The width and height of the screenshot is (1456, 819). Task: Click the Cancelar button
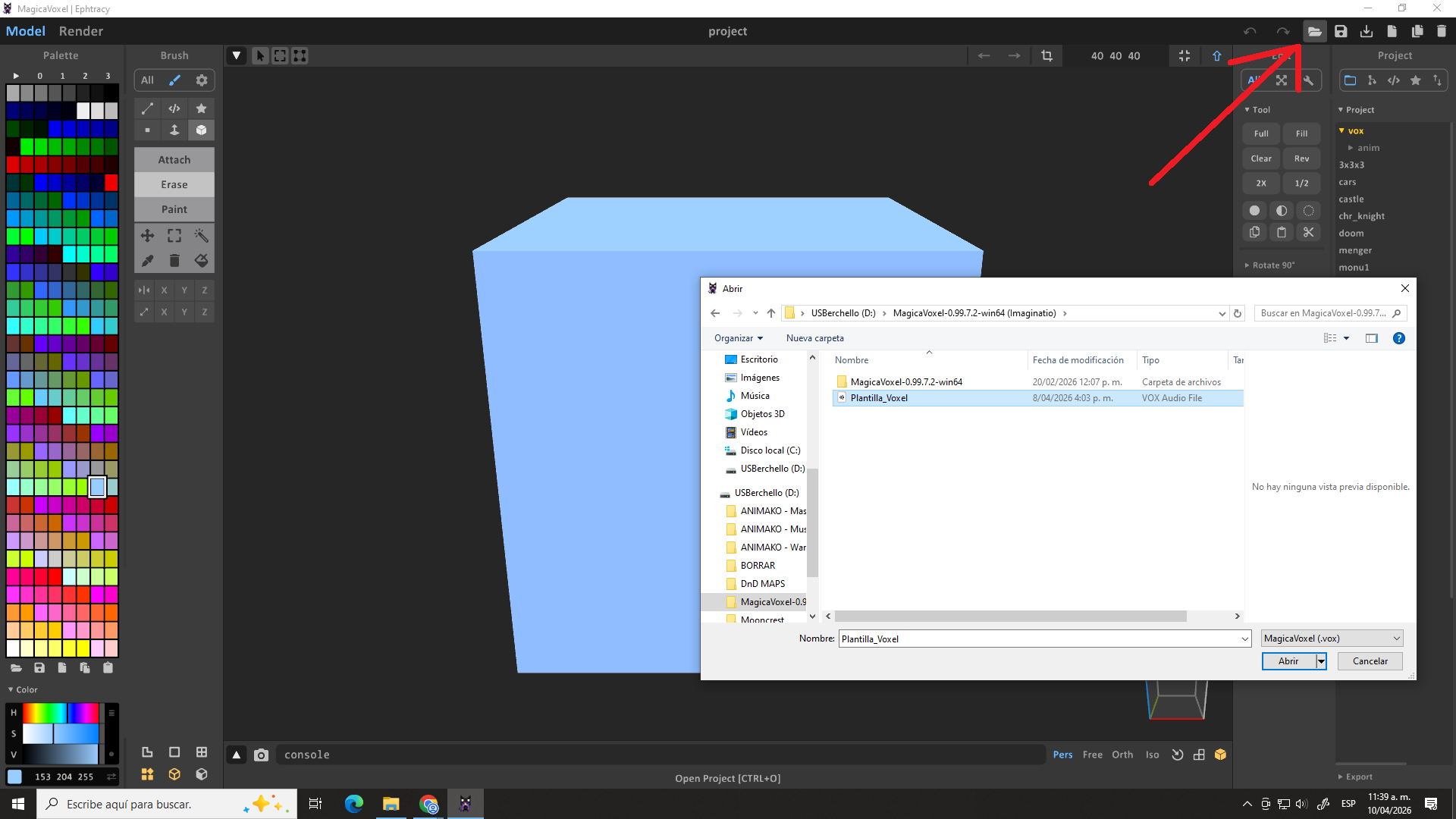tap(1370, 661)
